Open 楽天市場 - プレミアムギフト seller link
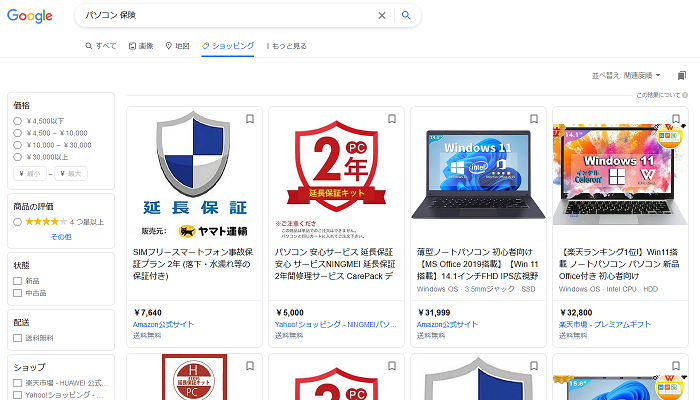This screenshot has width=700, height=400. click(605, 325)
